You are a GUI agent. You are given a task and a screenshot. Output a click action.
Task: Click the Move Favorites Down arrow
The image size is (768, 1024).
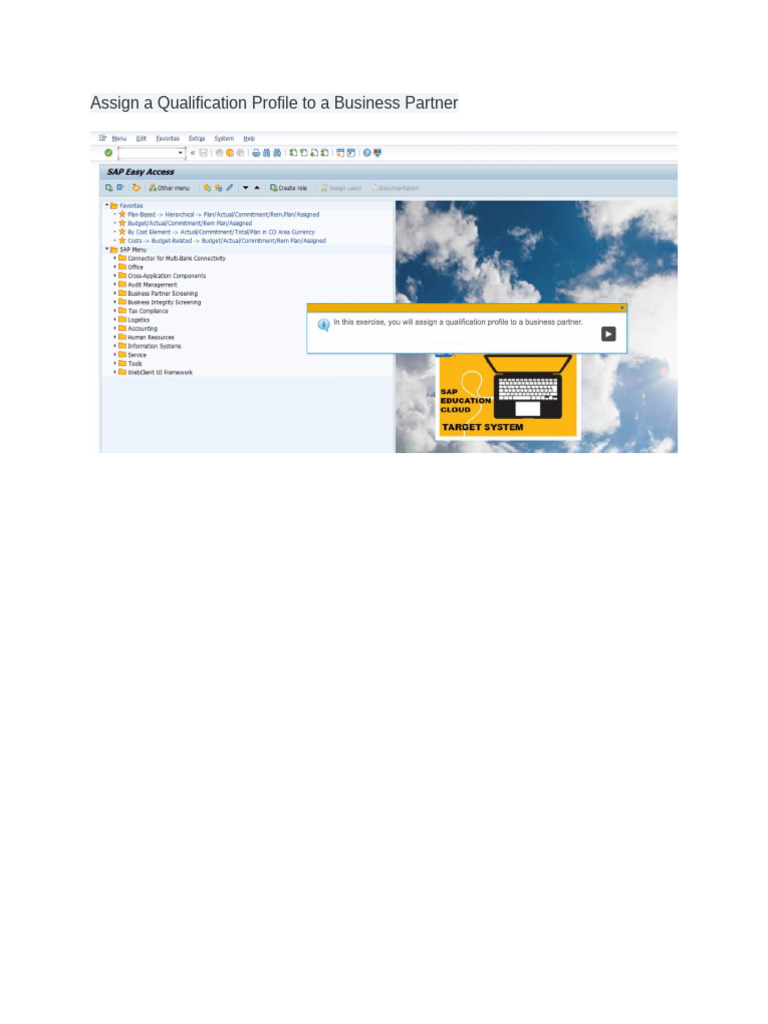tap(246, 188)
